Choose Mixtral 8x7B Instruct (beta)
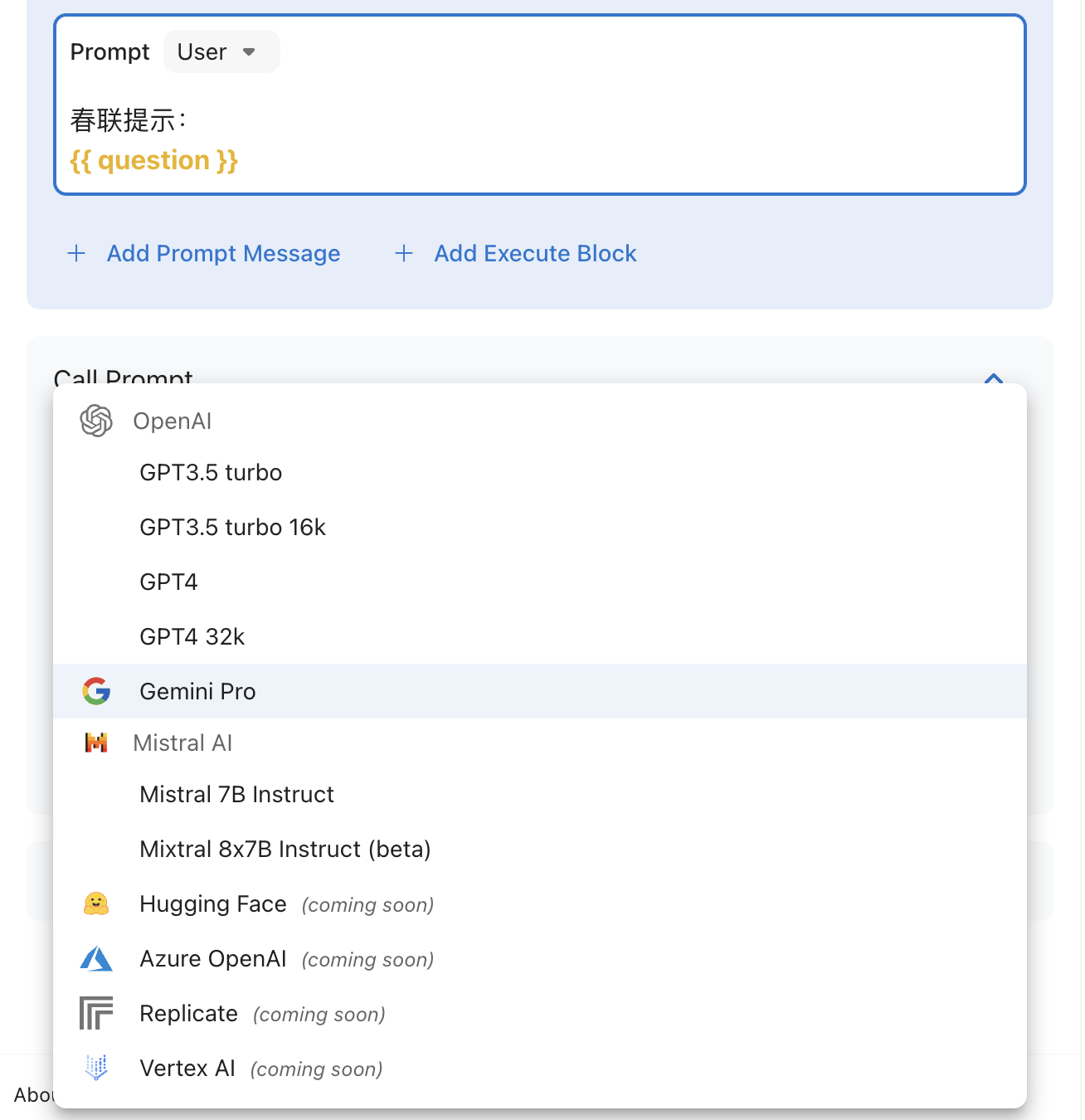The image size is (1085, 1120). click(x=285, y=849)
